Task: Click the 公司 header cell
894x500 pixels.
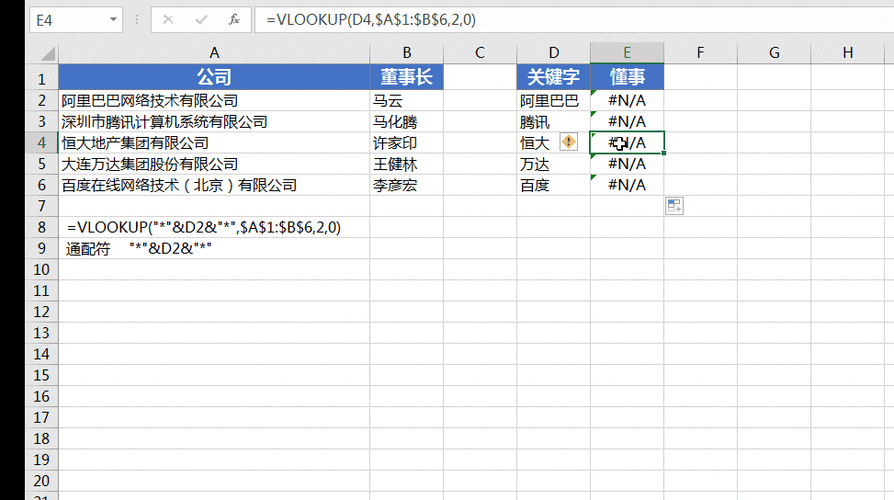Action: [x=214, y=77]
